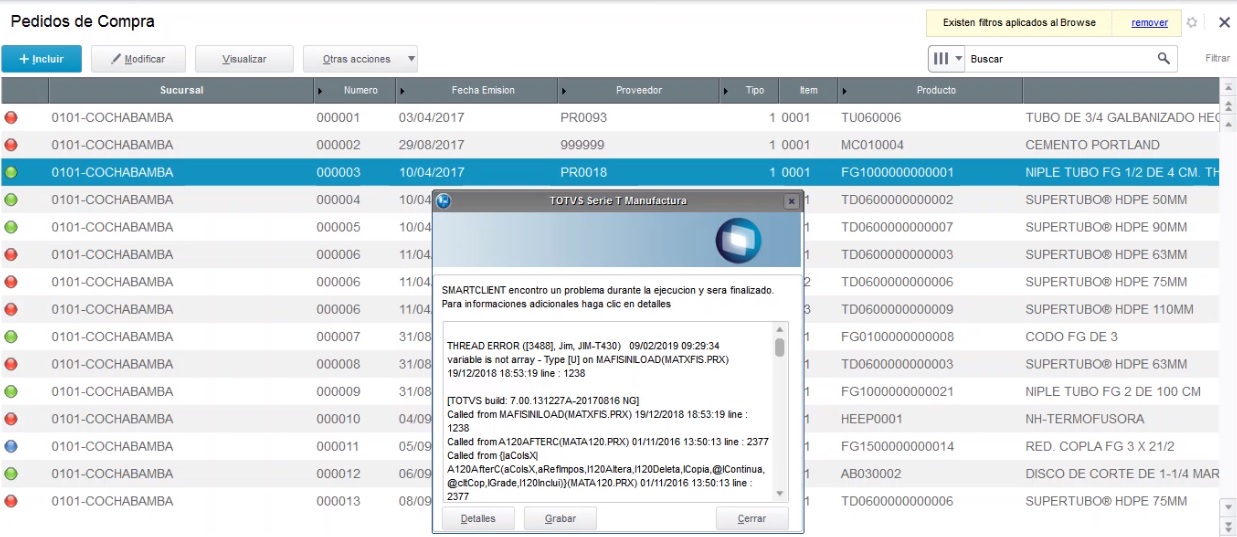Click the TOTVS dialog title bar icon
1237x537 pixels.
444,201
